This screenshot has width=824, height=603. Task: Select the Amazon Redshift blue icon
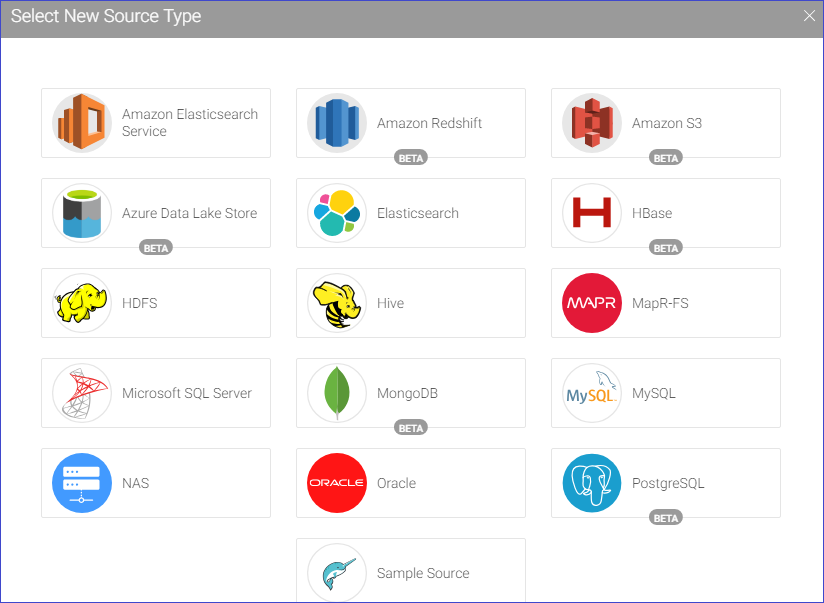(x=337, y=123)
